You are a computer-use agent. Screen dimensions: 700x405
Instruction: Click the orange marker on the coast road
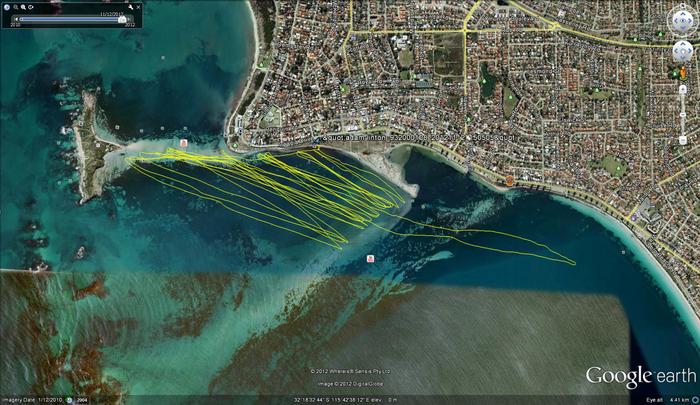[509, 181]
